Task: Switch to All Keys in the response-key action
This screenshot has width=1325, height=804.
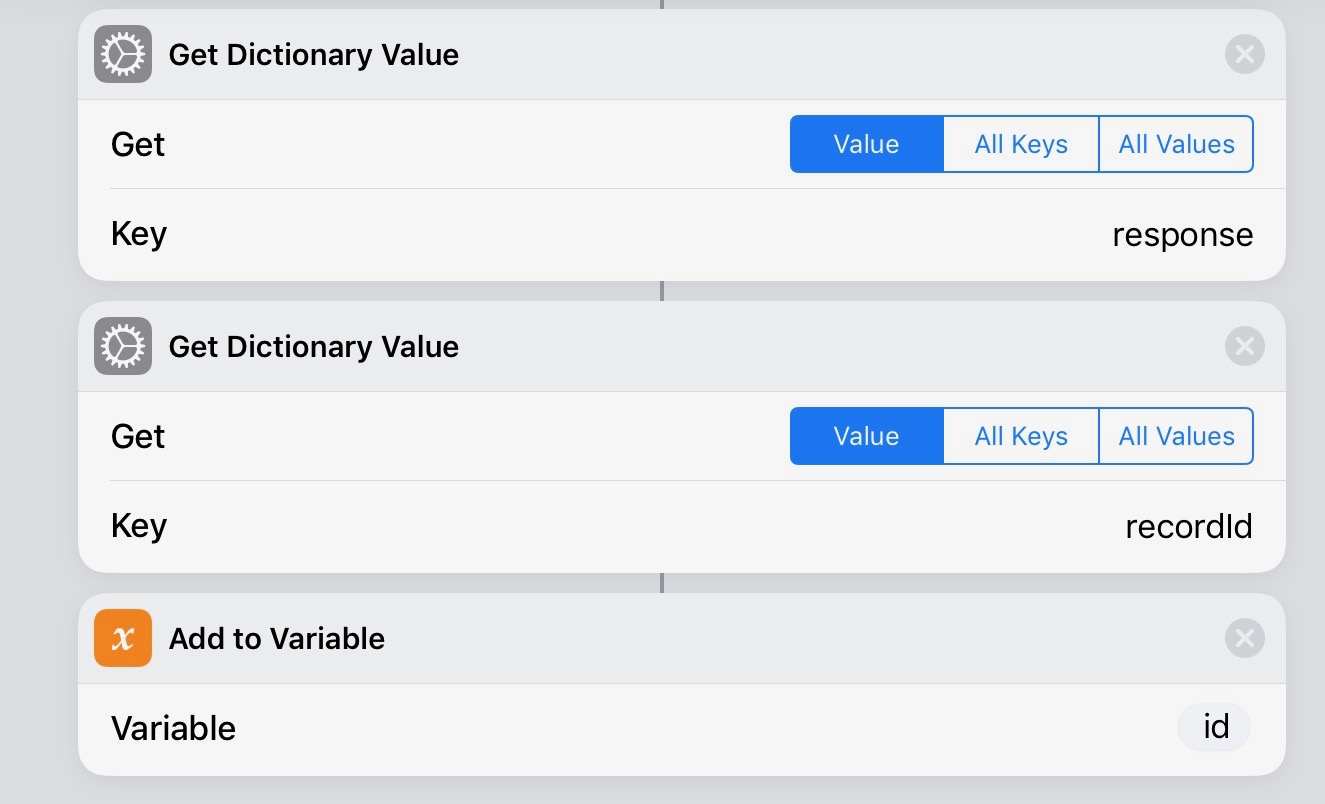Action: [x=1021, y=144]
